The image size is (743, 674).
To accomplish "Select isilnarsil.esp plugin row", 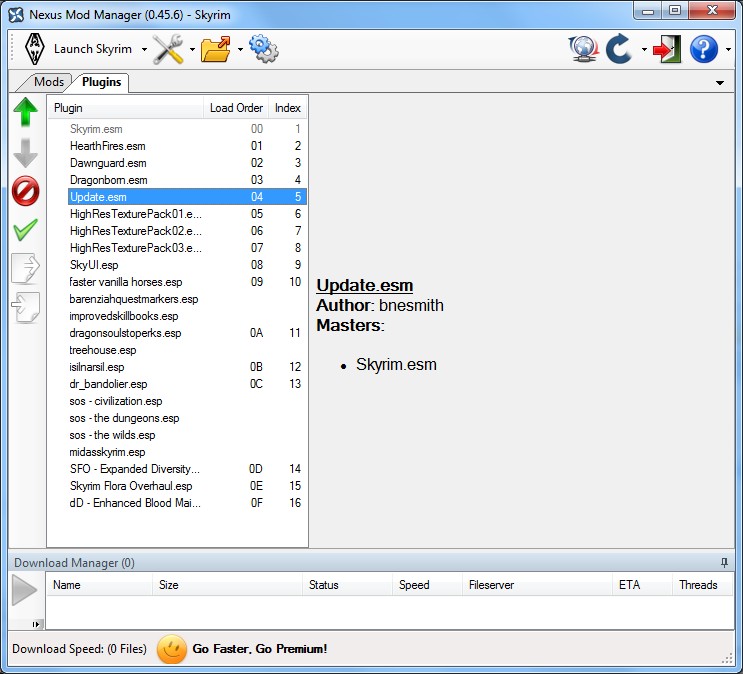I will [187, 367].
